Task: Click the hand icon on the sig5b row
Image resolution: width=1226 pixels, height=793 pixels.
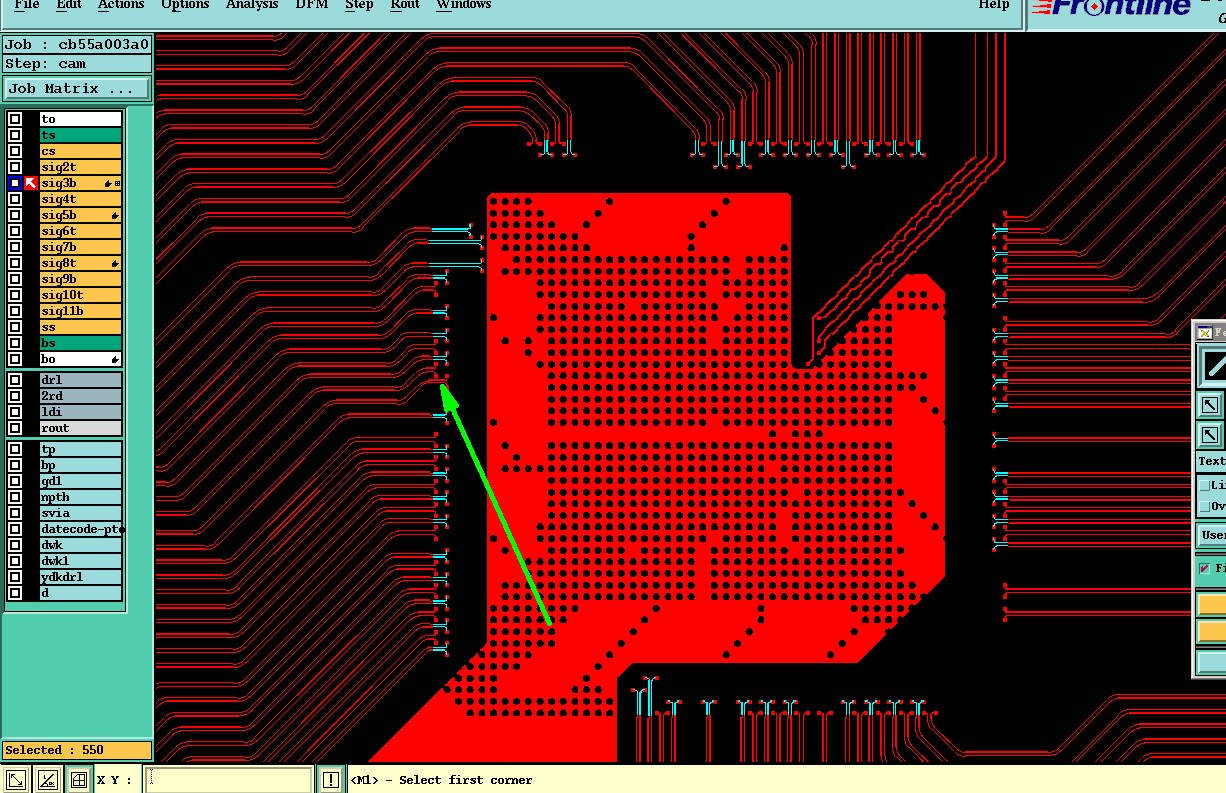Action: tap(116, 216)
